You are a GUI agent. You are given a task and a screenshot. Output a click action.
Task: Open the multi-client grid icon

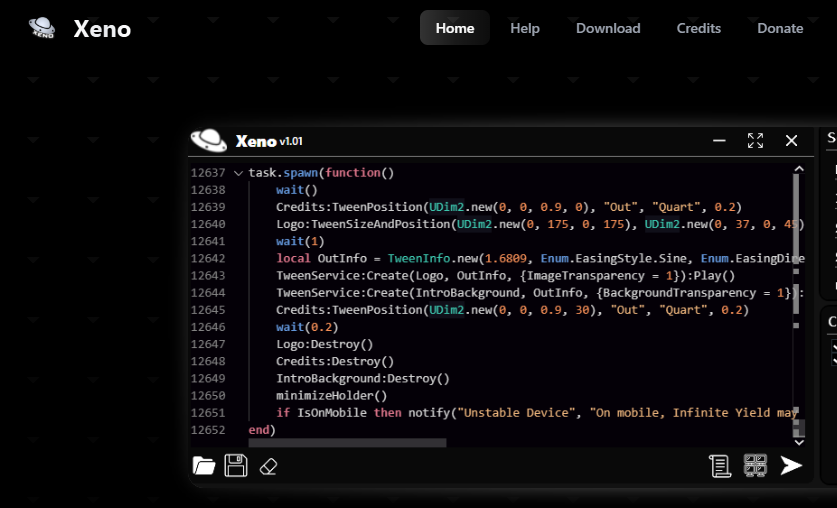pyautogui.click(x=755, y=465)
